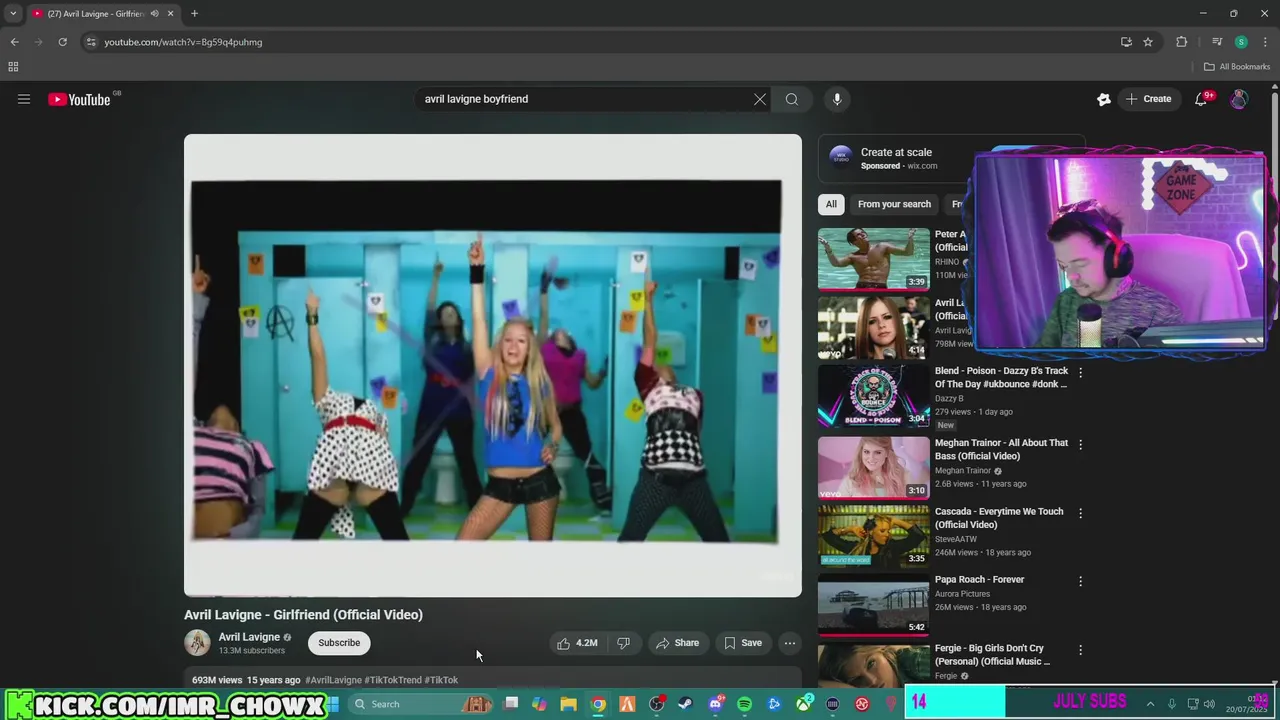
Task: Open Meghan Trainor All About That Bass thumbnail
Action: point(874,467)
